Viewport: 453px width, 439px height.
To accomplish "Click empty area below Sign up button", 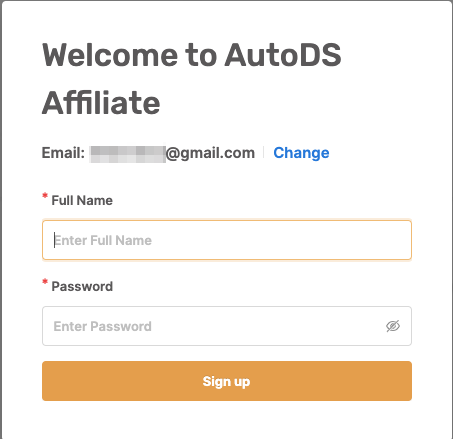I will 227,421.
